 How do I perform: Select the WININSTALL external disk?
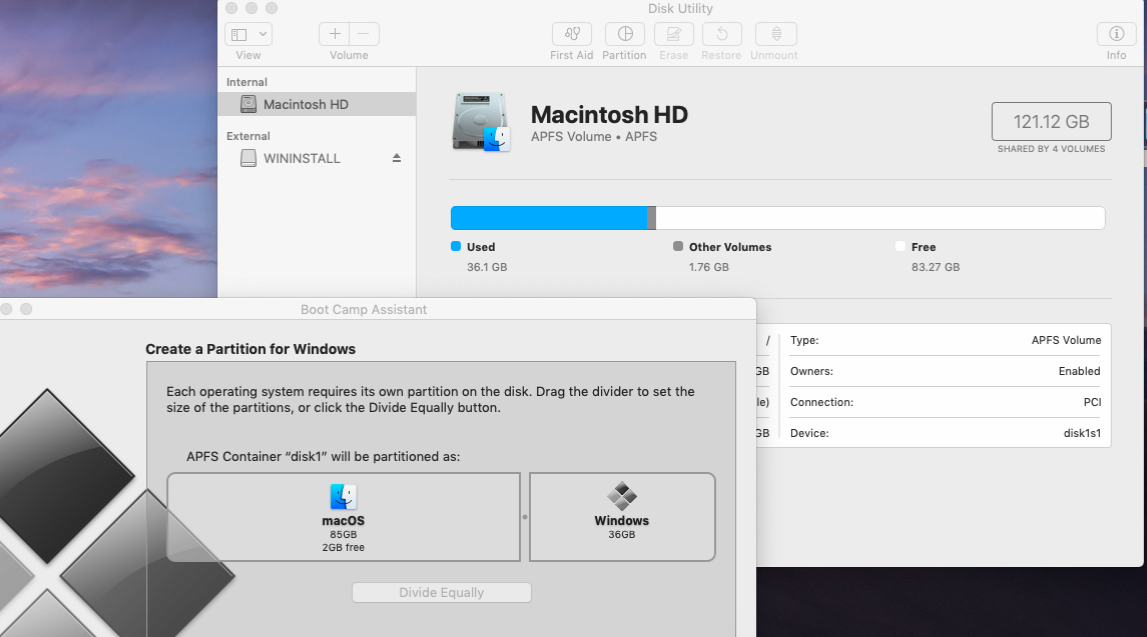[x=301, y=158]
